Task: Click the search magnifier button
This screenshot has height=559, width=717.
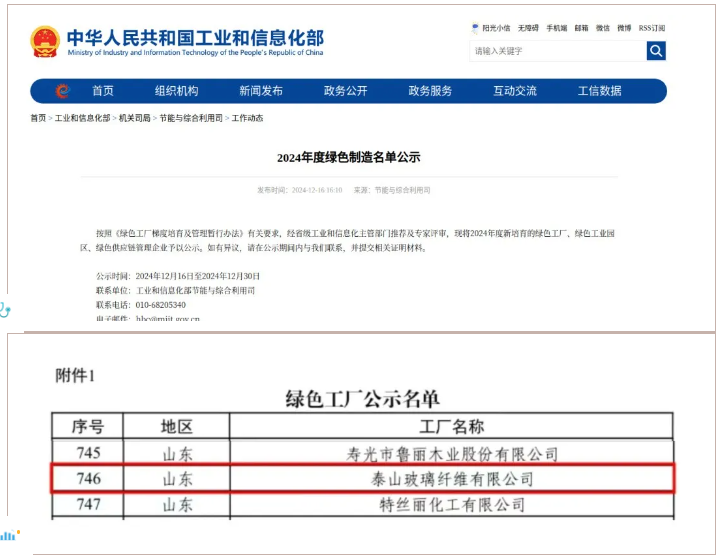Action: (656, 51)
